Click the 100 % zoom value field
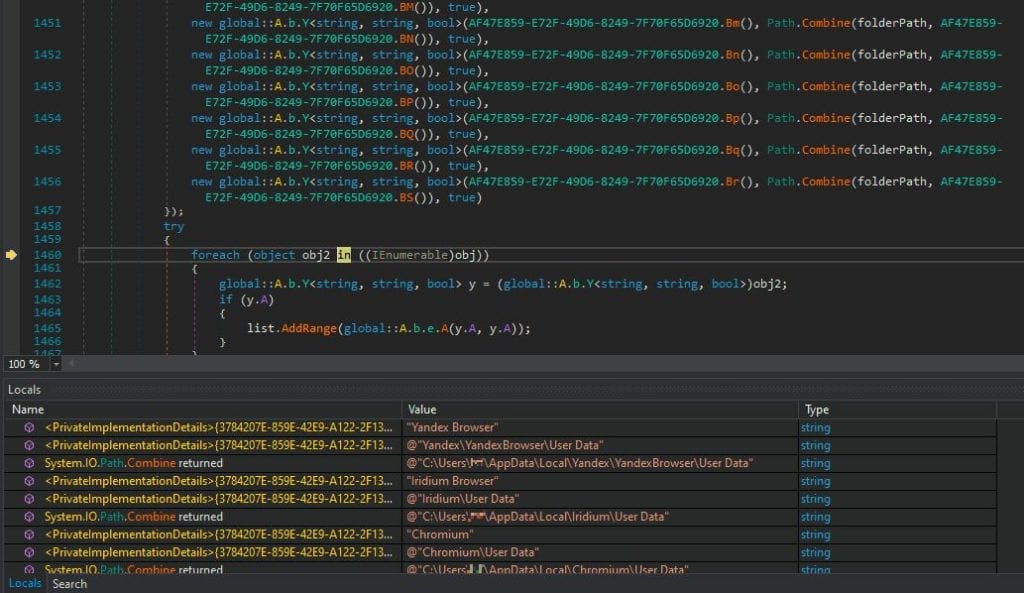The height and width of the screenshot is (593, 1024). coord(26,364)
